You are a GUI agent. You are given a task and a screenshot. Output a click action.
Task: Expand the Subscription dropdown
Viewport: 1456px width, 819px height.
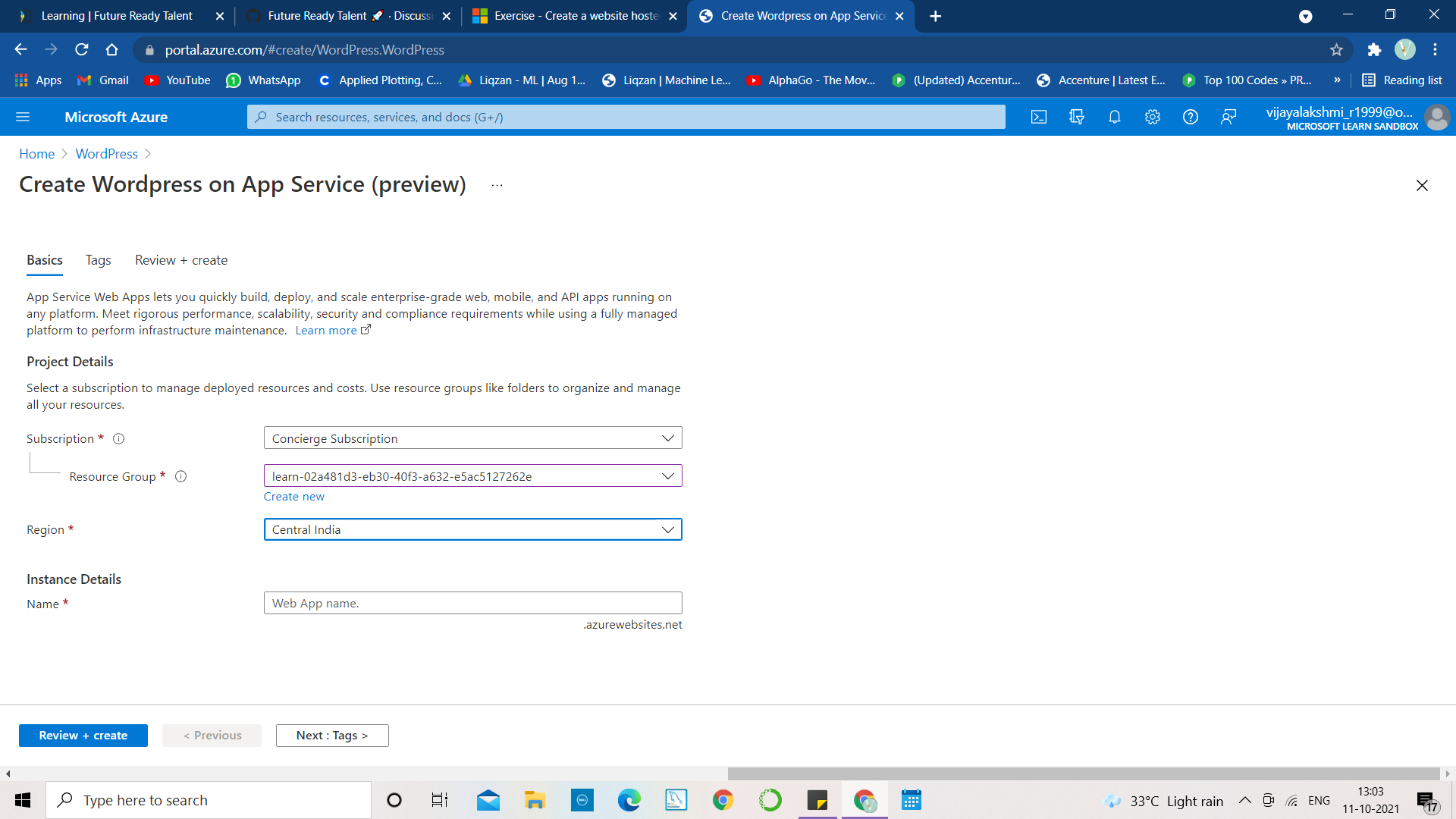pyautogui.click(x=472, y=438)
